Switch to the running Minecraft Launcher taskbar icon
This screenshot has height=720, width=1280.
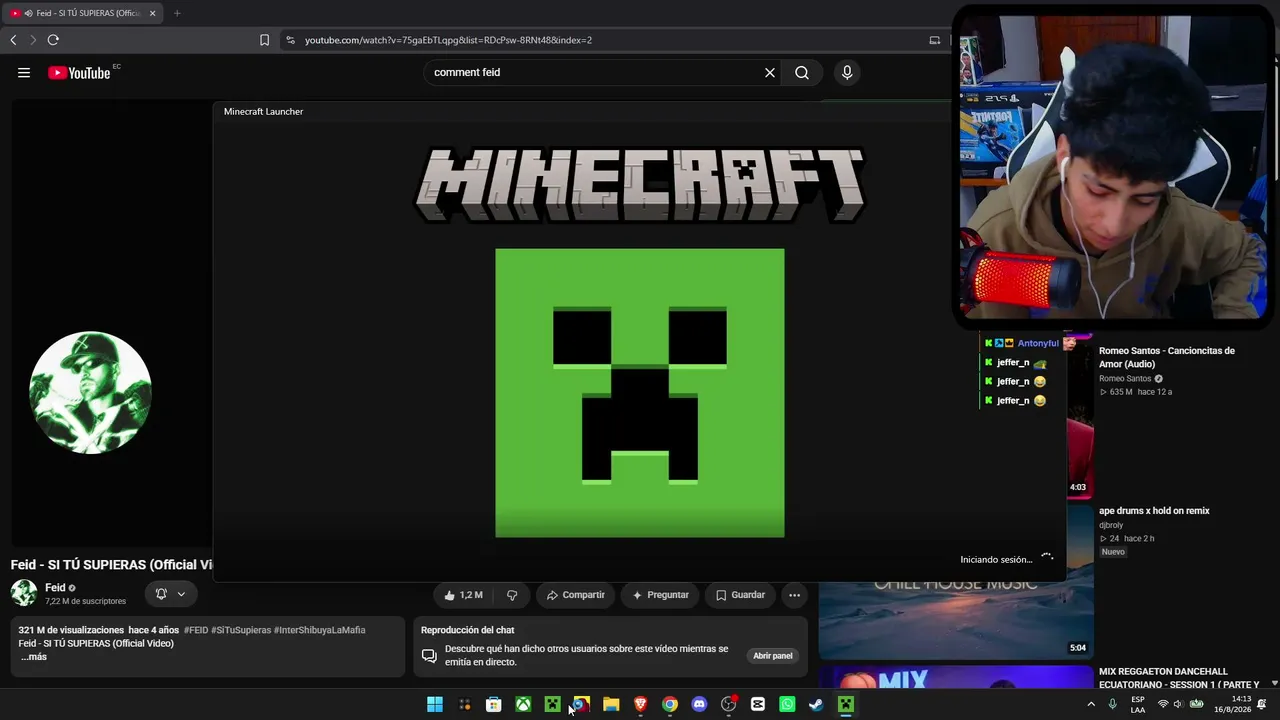[x=846, y=704]
